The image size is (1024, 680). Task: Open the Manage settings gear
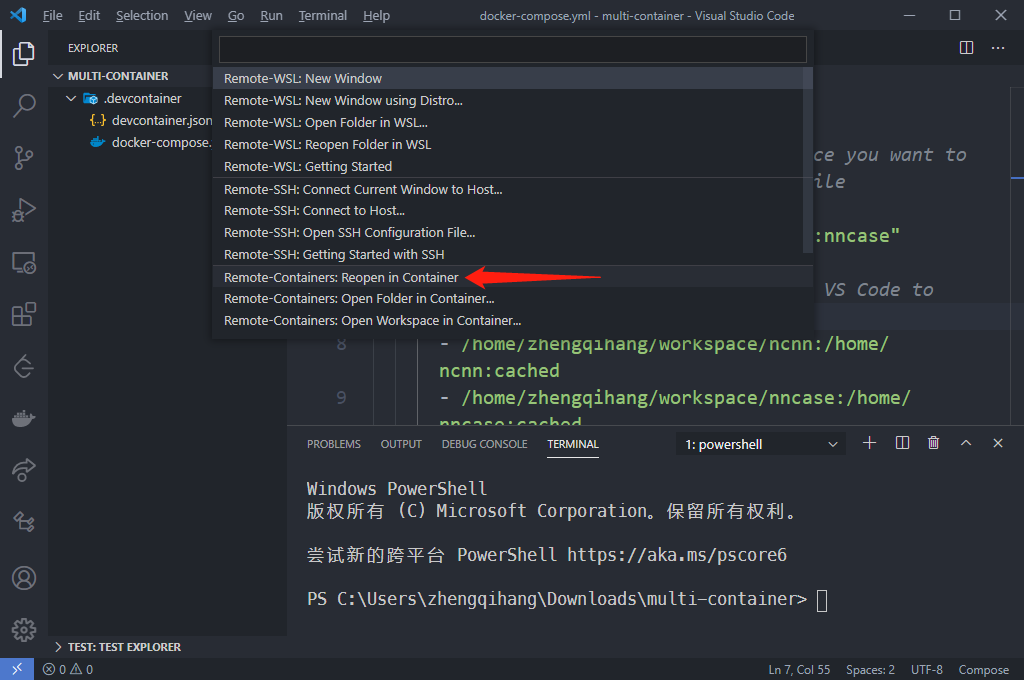click(x=24, y=629)
